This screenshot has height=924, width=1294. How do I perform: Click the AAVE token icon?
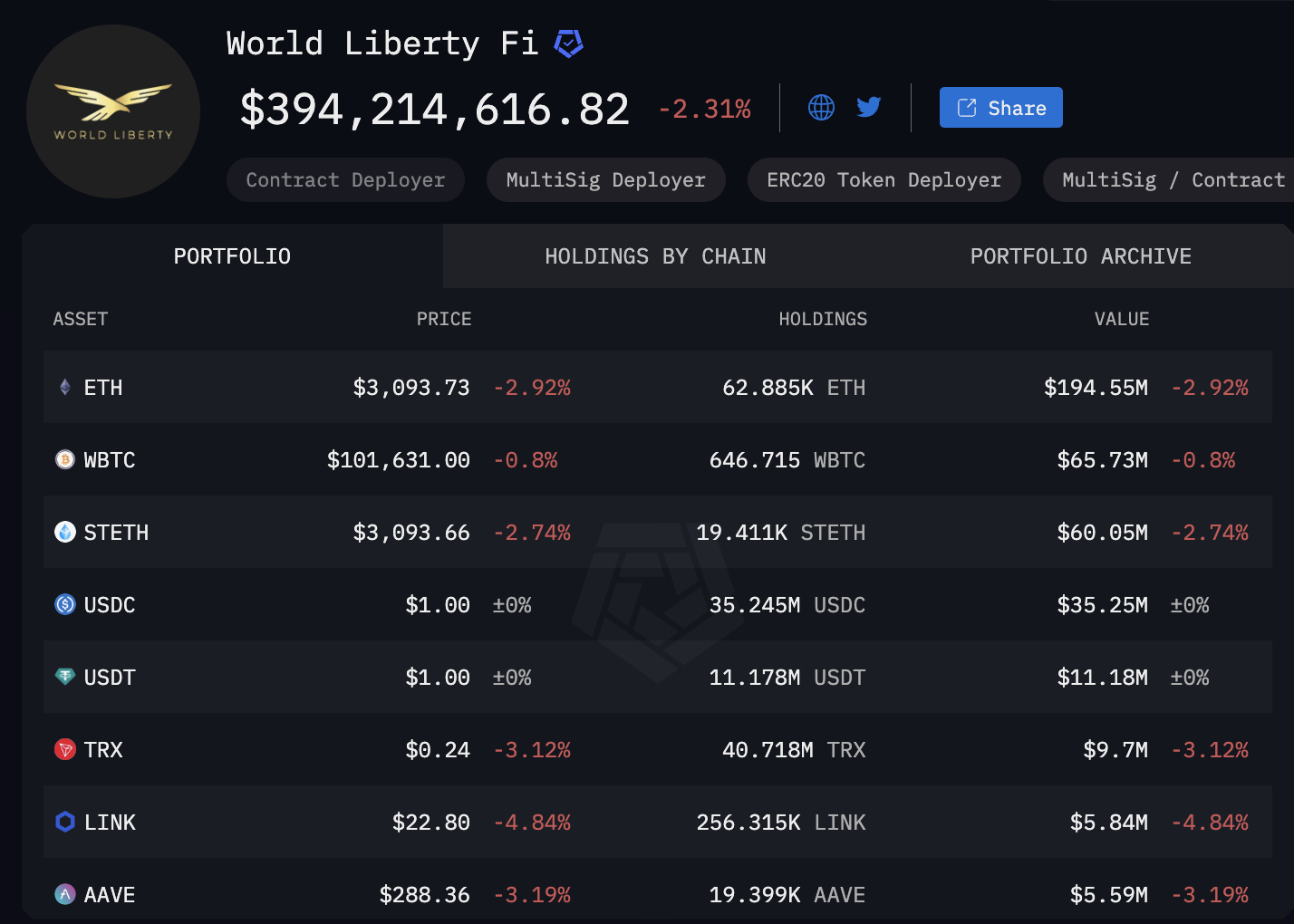[65, 895]
